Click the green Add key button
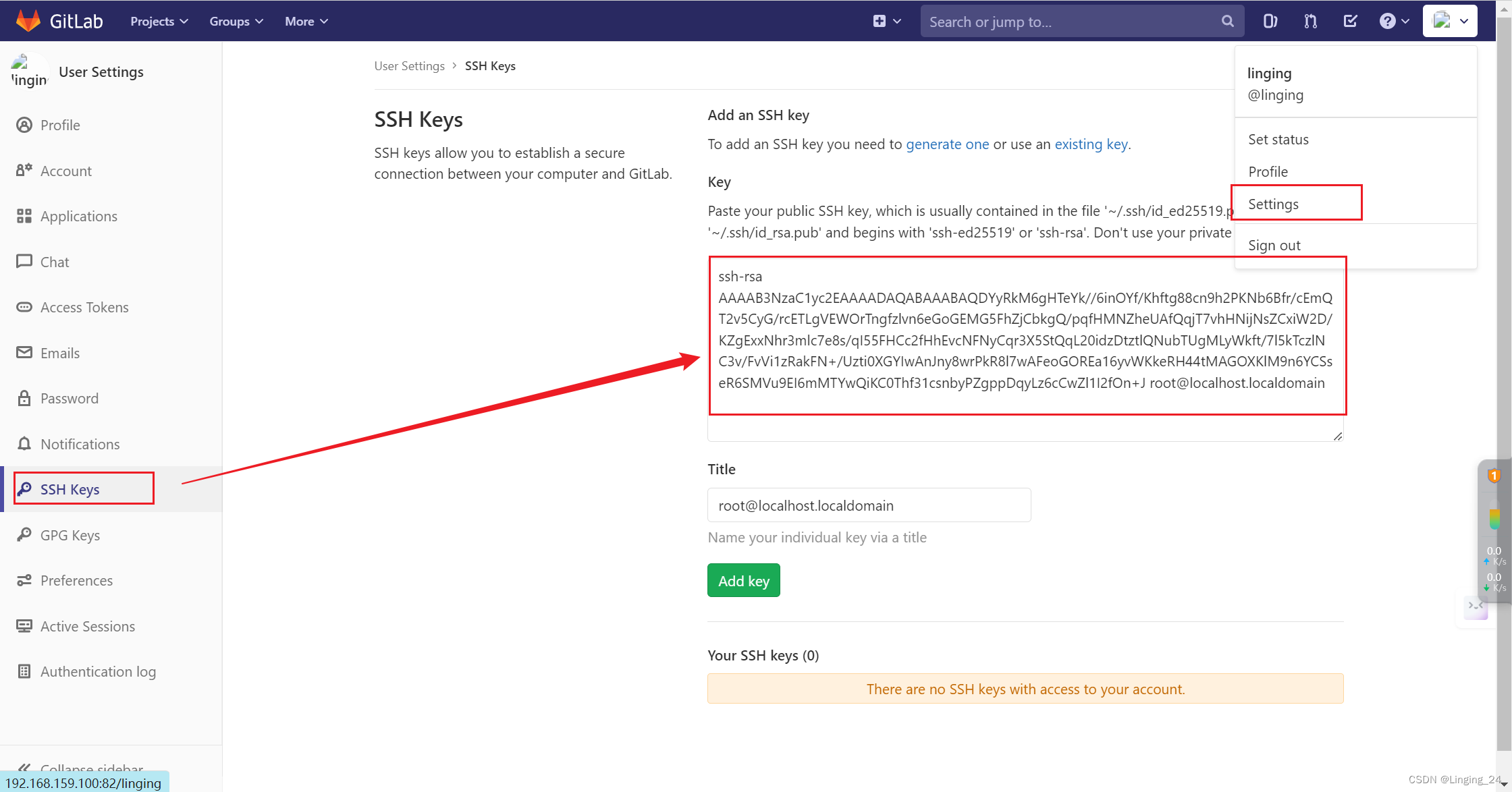This screenshot has height=792, width=1512. click(x=744, y=580)
